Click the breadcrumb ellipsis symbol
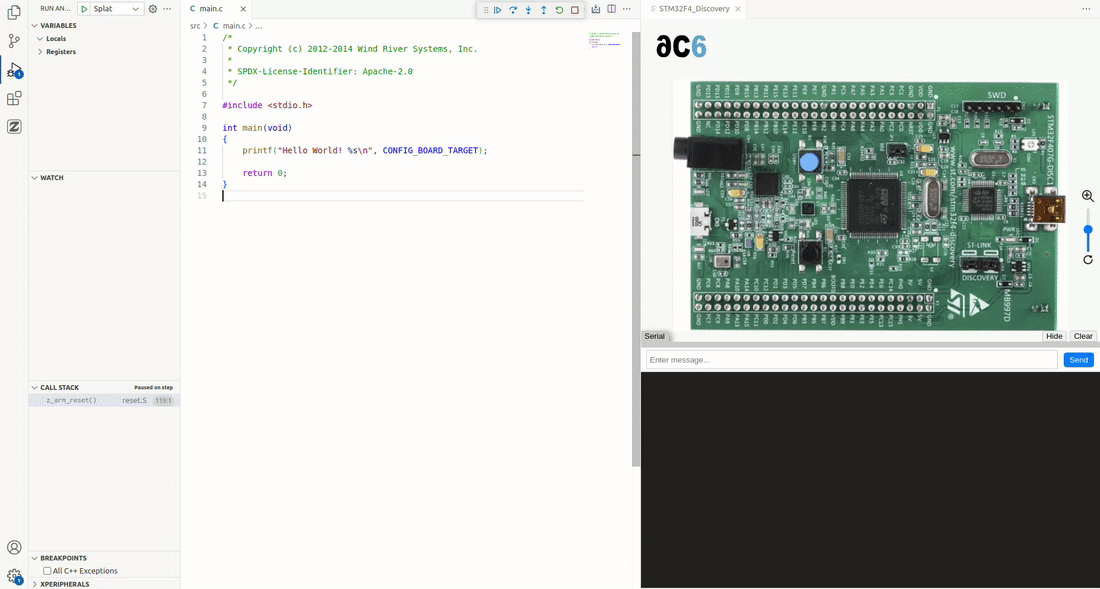 [259, 25]
